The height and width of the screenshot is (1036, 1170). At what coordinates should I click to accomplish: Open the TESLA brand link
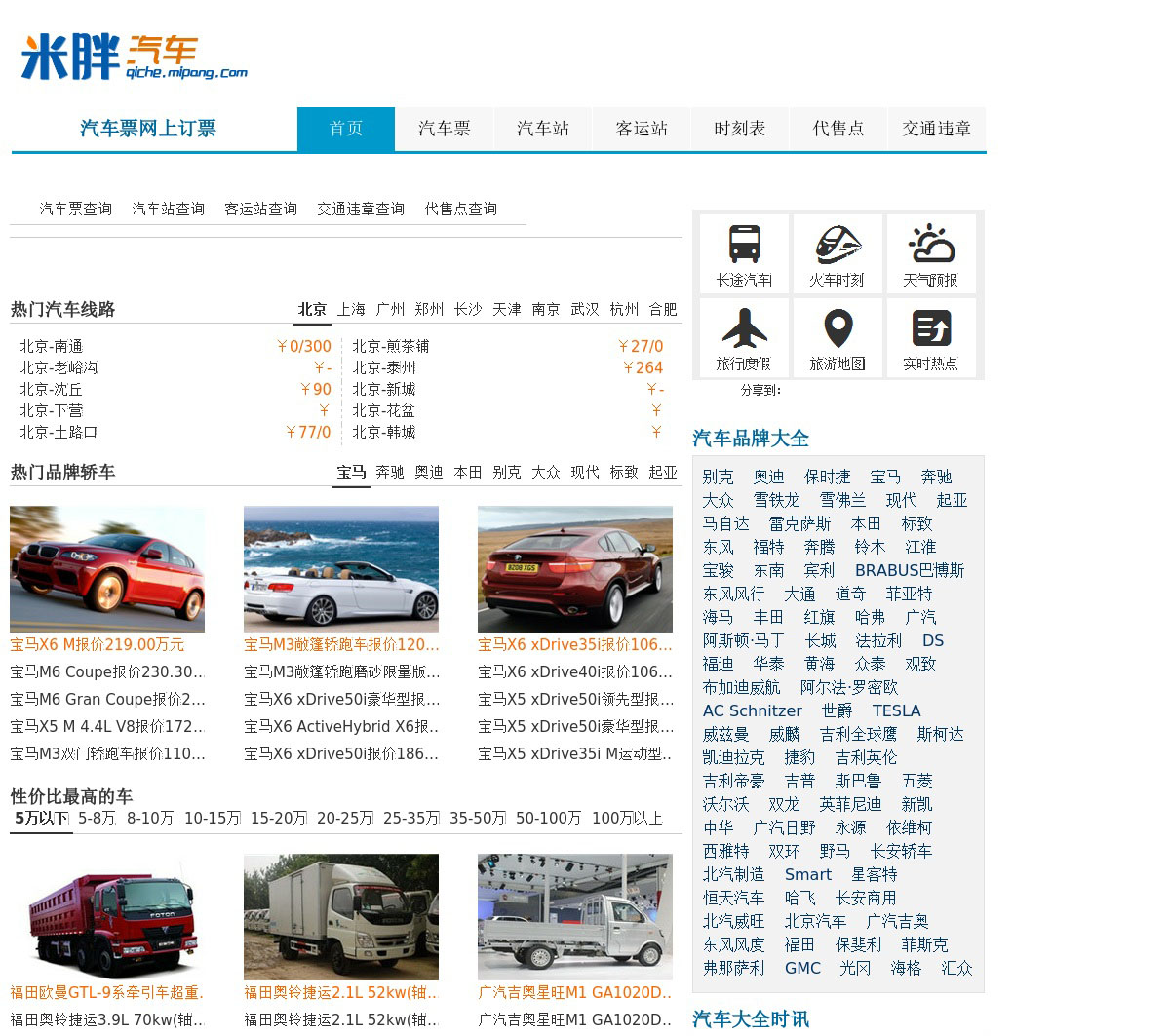(896, 710)
